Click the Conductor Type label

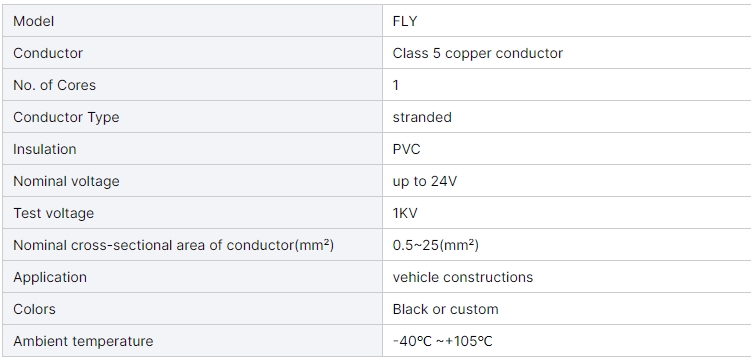(x=66, y=117)
